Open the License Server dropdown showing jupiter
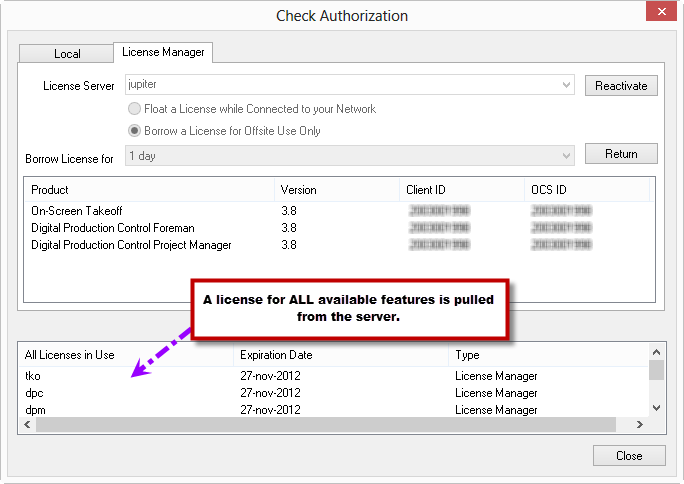Screen dimensions: 684x484 [x=349, y=85]
